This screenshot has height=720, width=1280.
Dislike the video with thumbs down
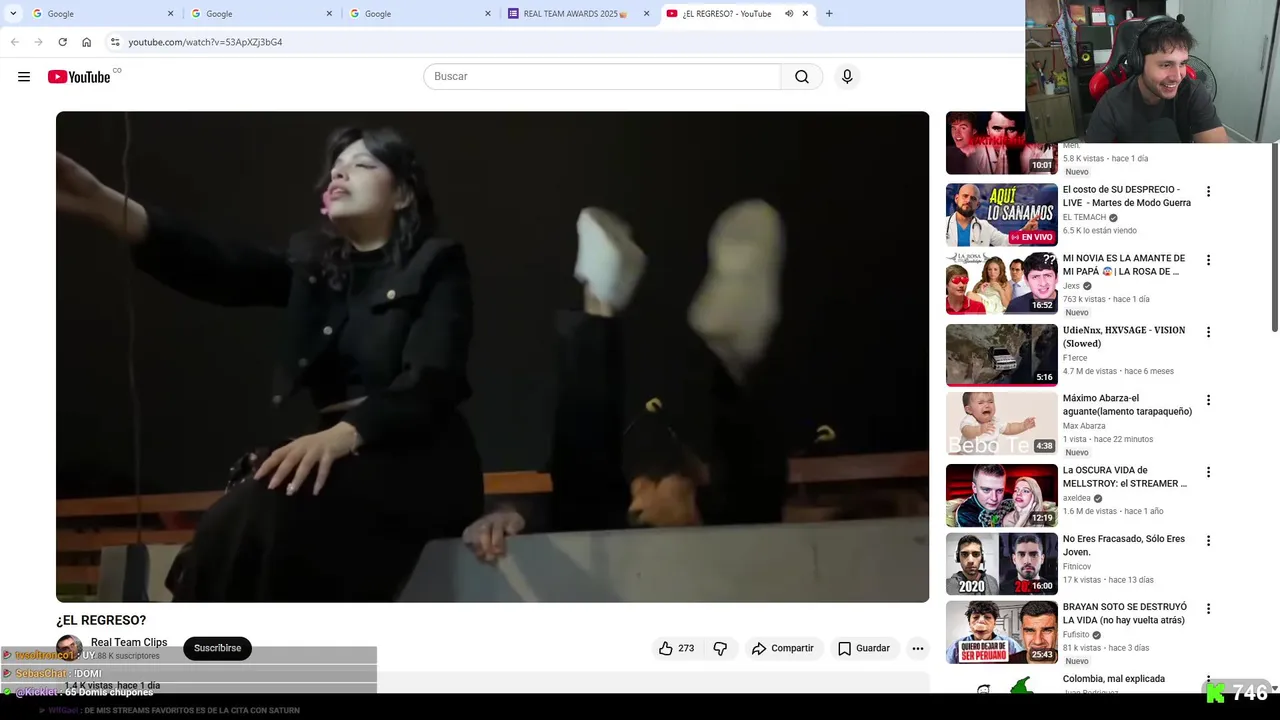[x=720, y=648]
